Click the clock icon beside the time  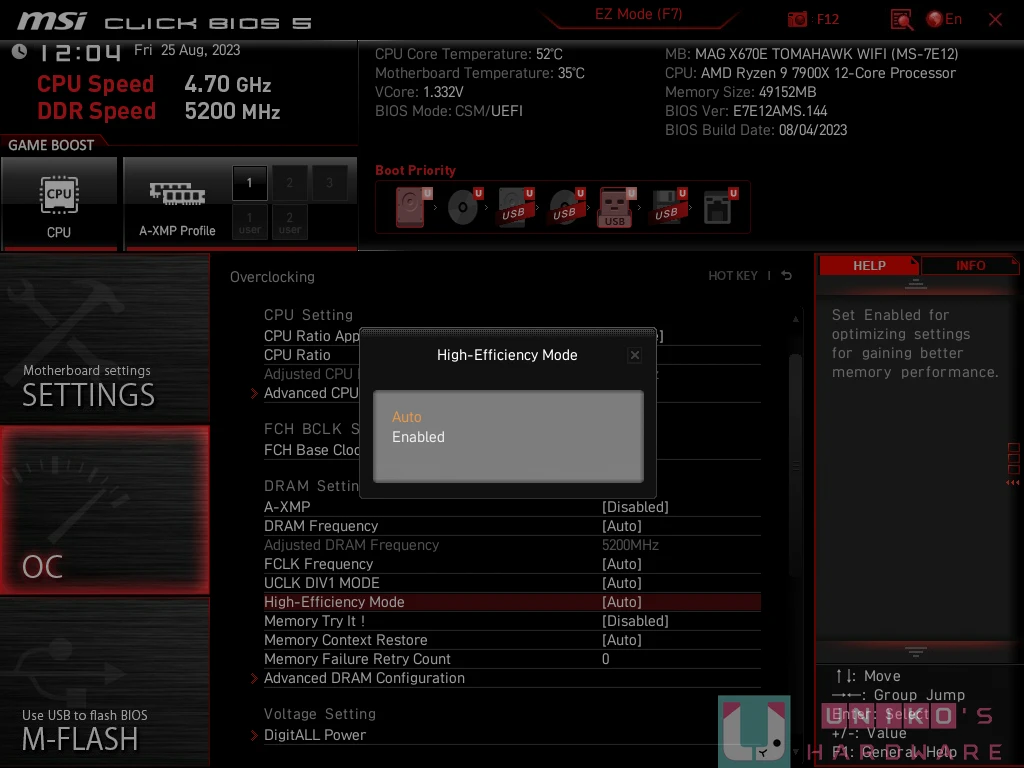[19, 51]
